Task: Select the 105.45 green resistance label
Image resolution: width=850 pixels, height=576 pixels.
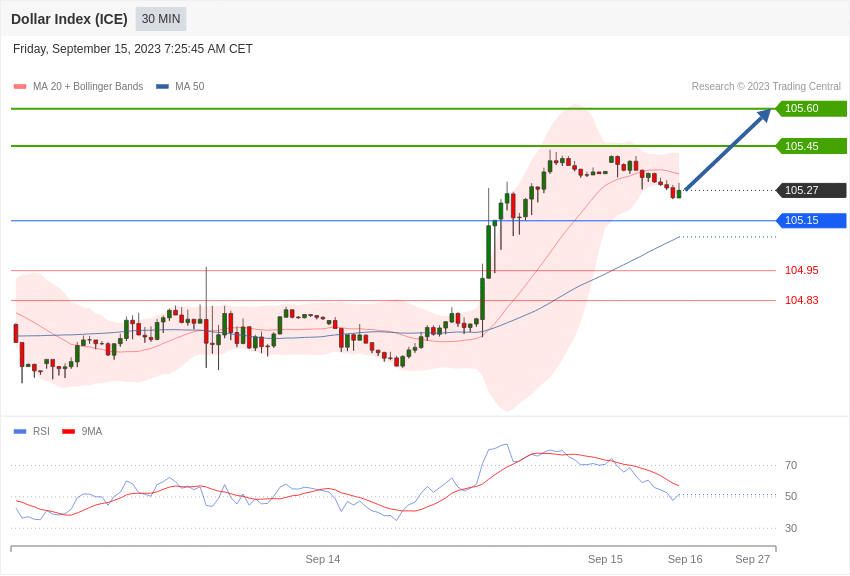Action: pyautogui.click(x=812, y=146)
